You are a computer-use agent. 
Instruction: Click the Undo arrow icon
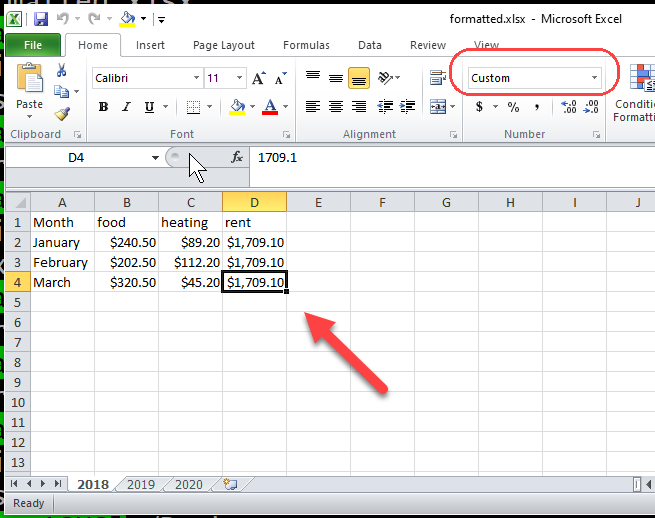coord(62,18)
